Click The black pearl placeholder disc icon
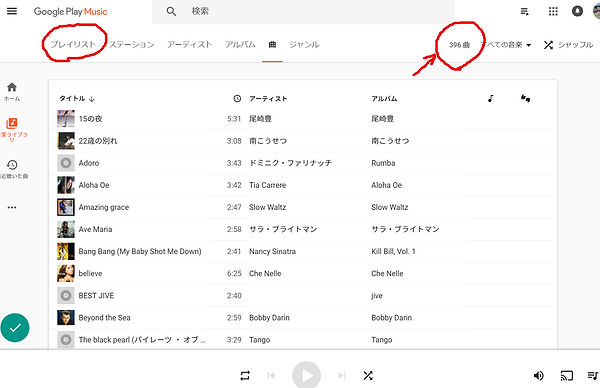600x388 pixels. point(66,340)
